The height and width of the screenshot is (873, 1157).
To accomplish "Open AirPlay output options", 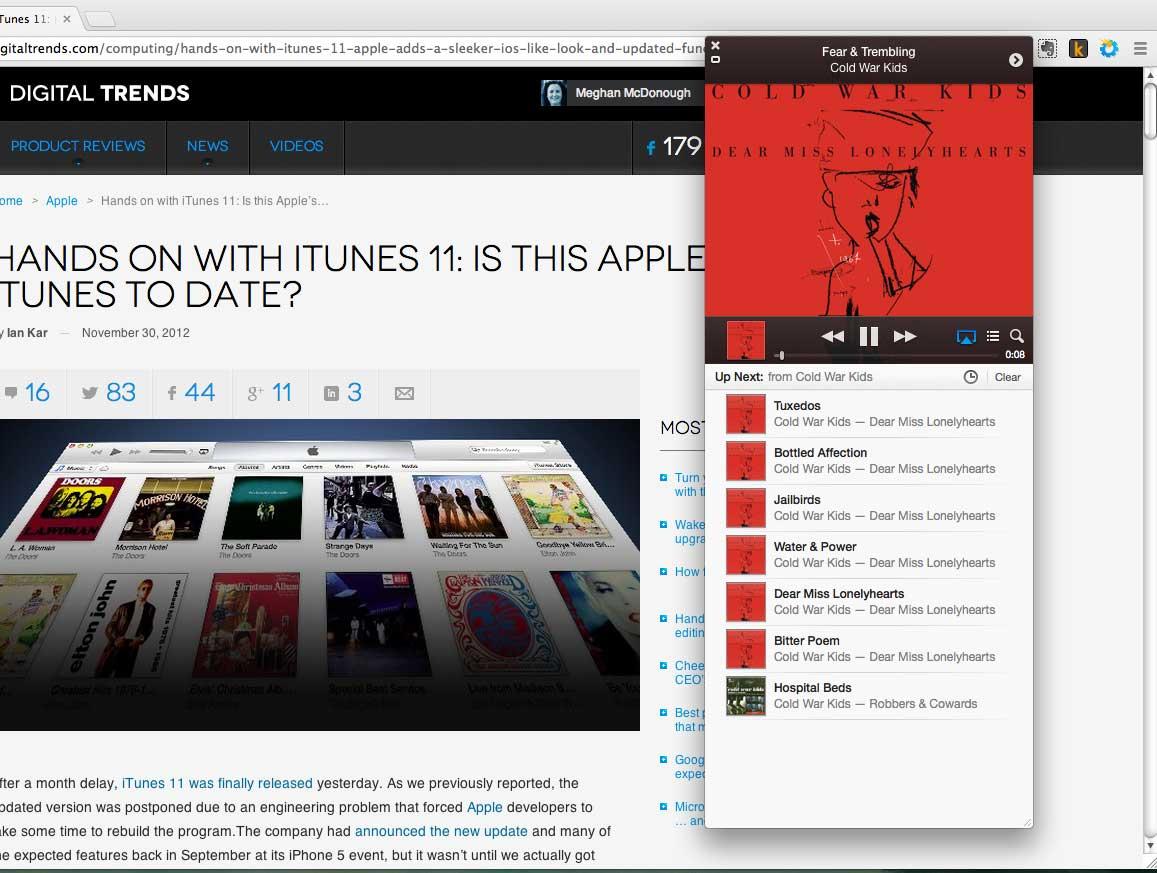I will (x=966, y=337).
